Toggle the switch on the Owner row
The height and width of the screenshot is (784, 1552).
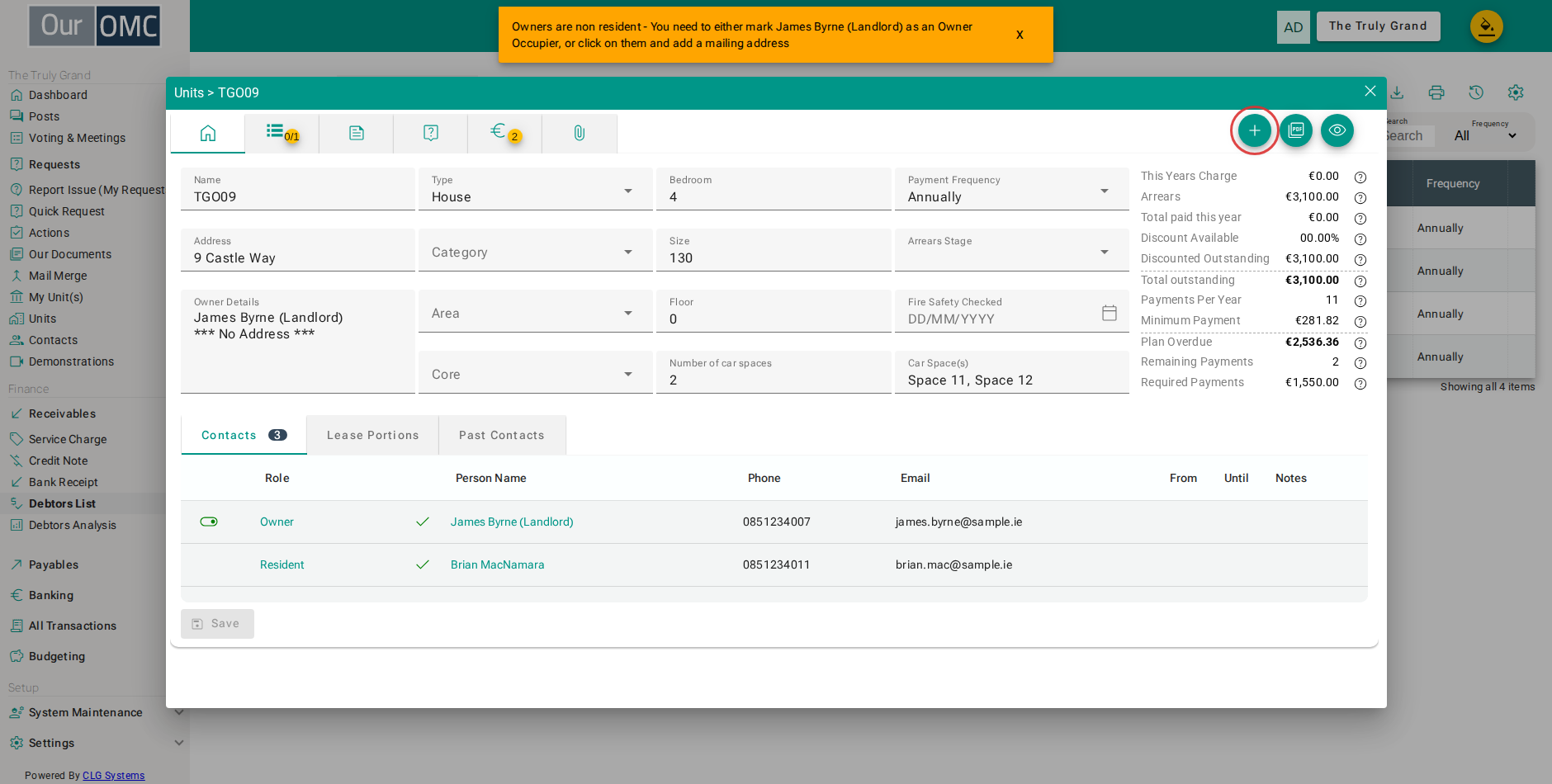(x=209, y=522)
